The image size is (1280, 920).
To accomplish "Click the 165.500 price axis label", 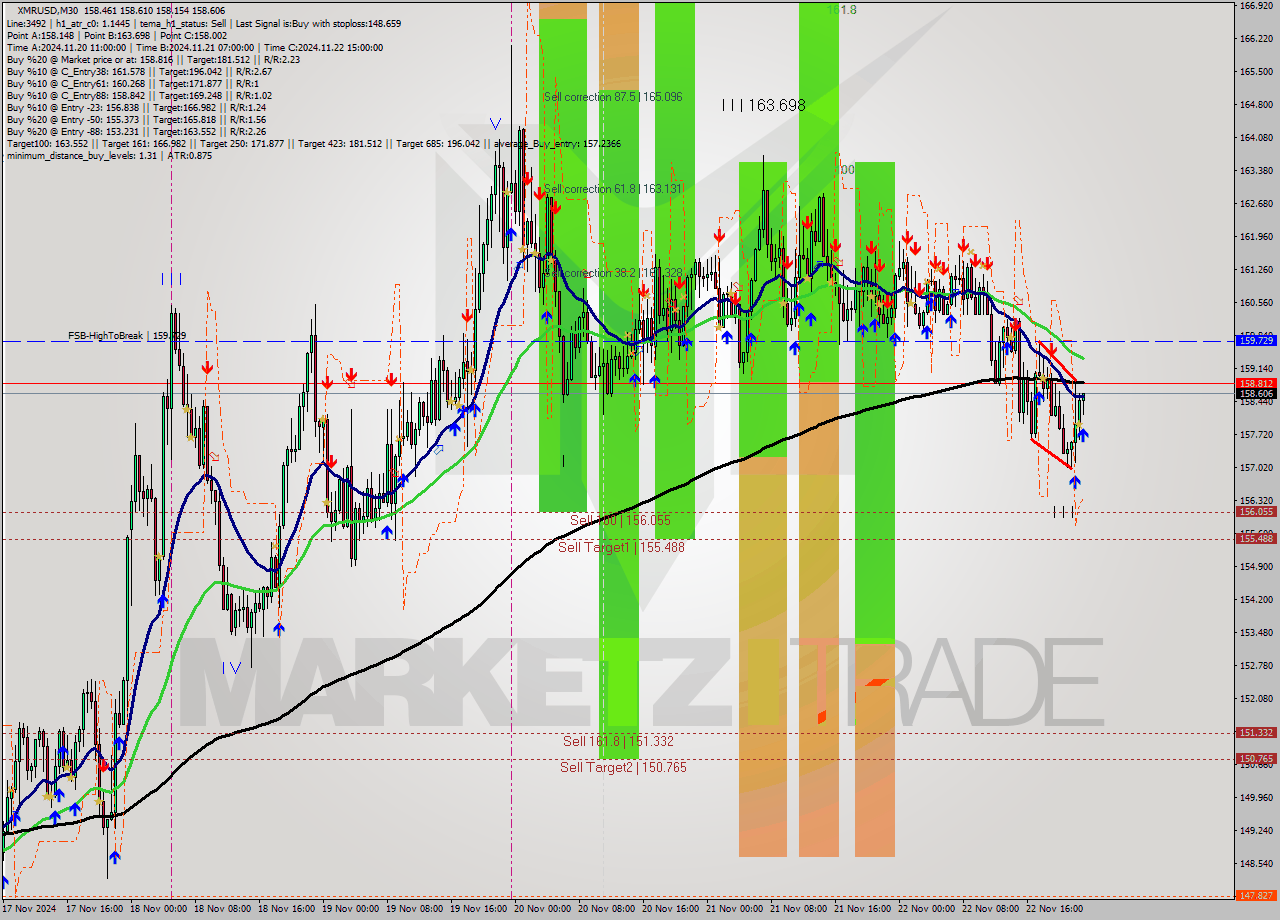I will click(1256, 72).
